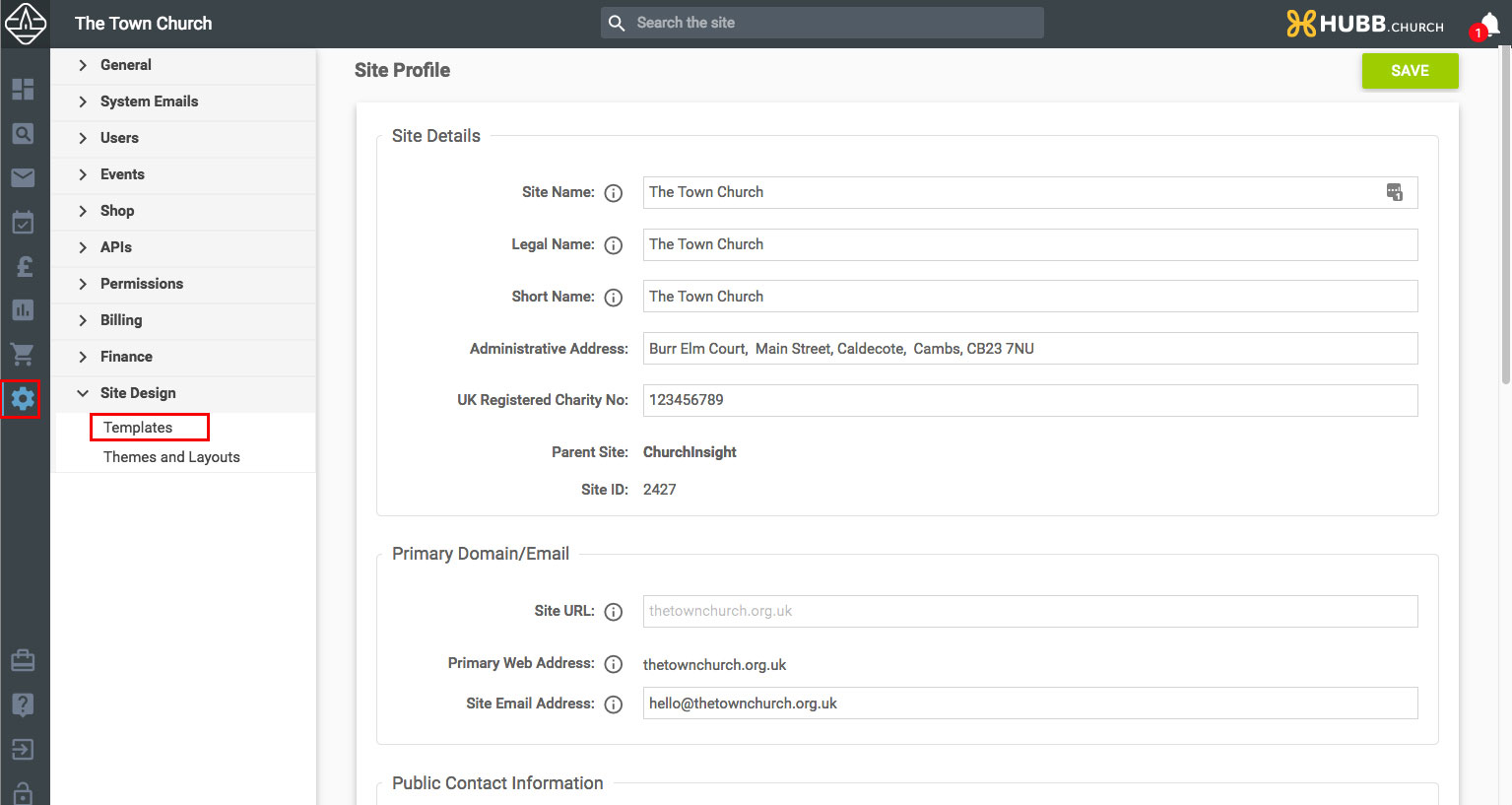Expand the System Emails section
The width and height of the screenshot is (1512, 805).
pyautogui.click(x=183, y=101)
